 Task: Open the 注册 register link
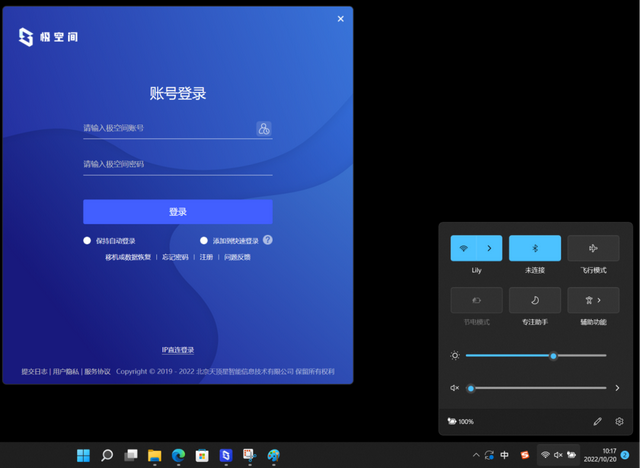coord(206,257)
